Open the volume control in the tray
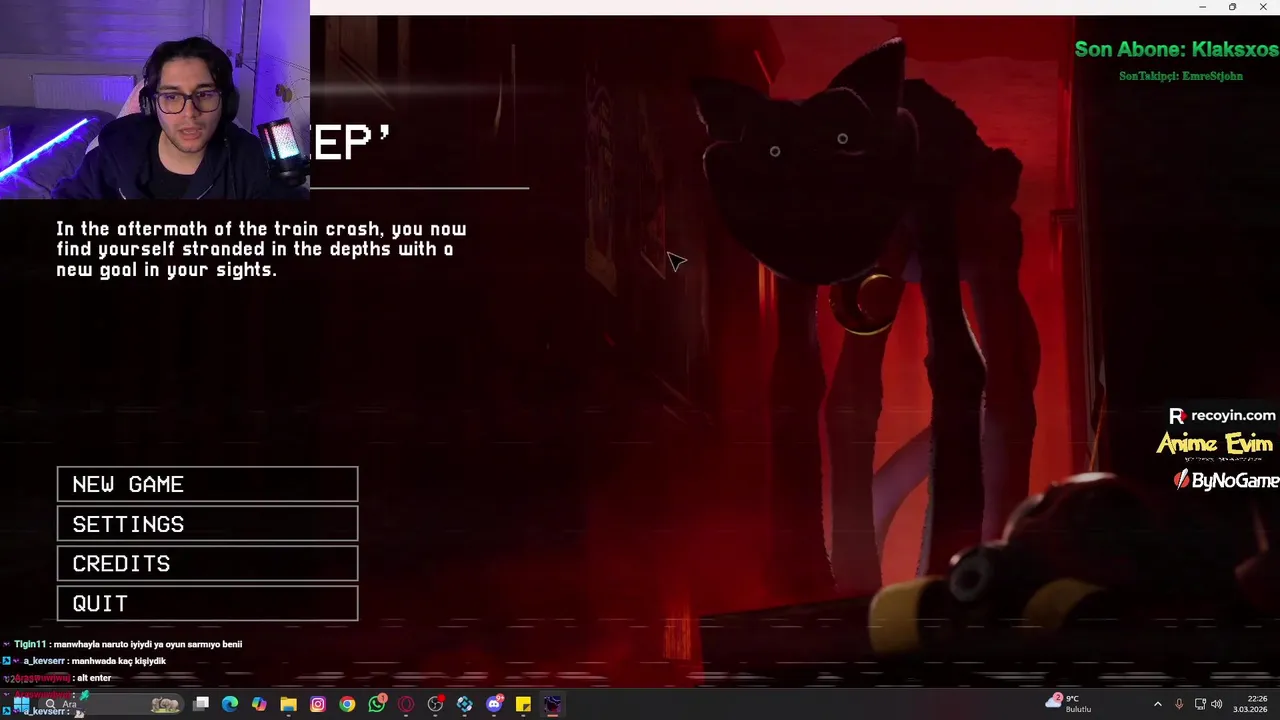 pos(1217,704)
